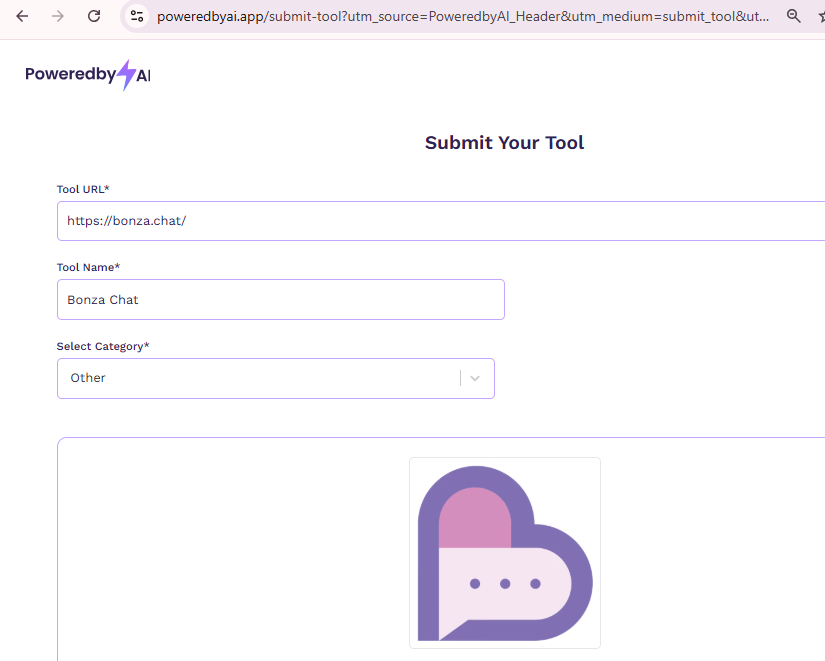Viewport: 825px width, 661px height.
Task: Click the speech bubble dots in the logo
Action: 505,583
